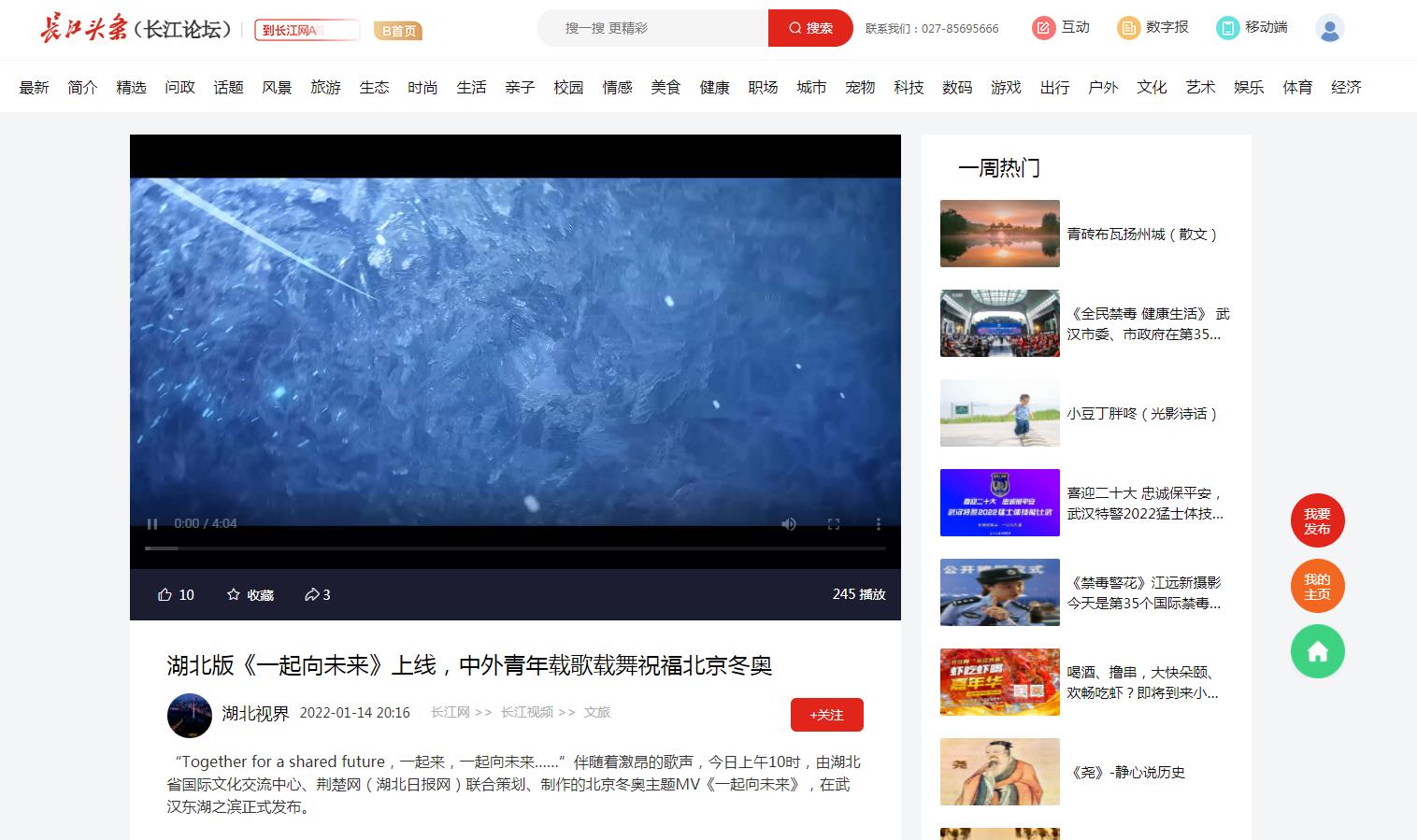The width and height of the screenshot is (1417, 840).
Task: Click the 湖北视界 author avatar
Action: 189,716
